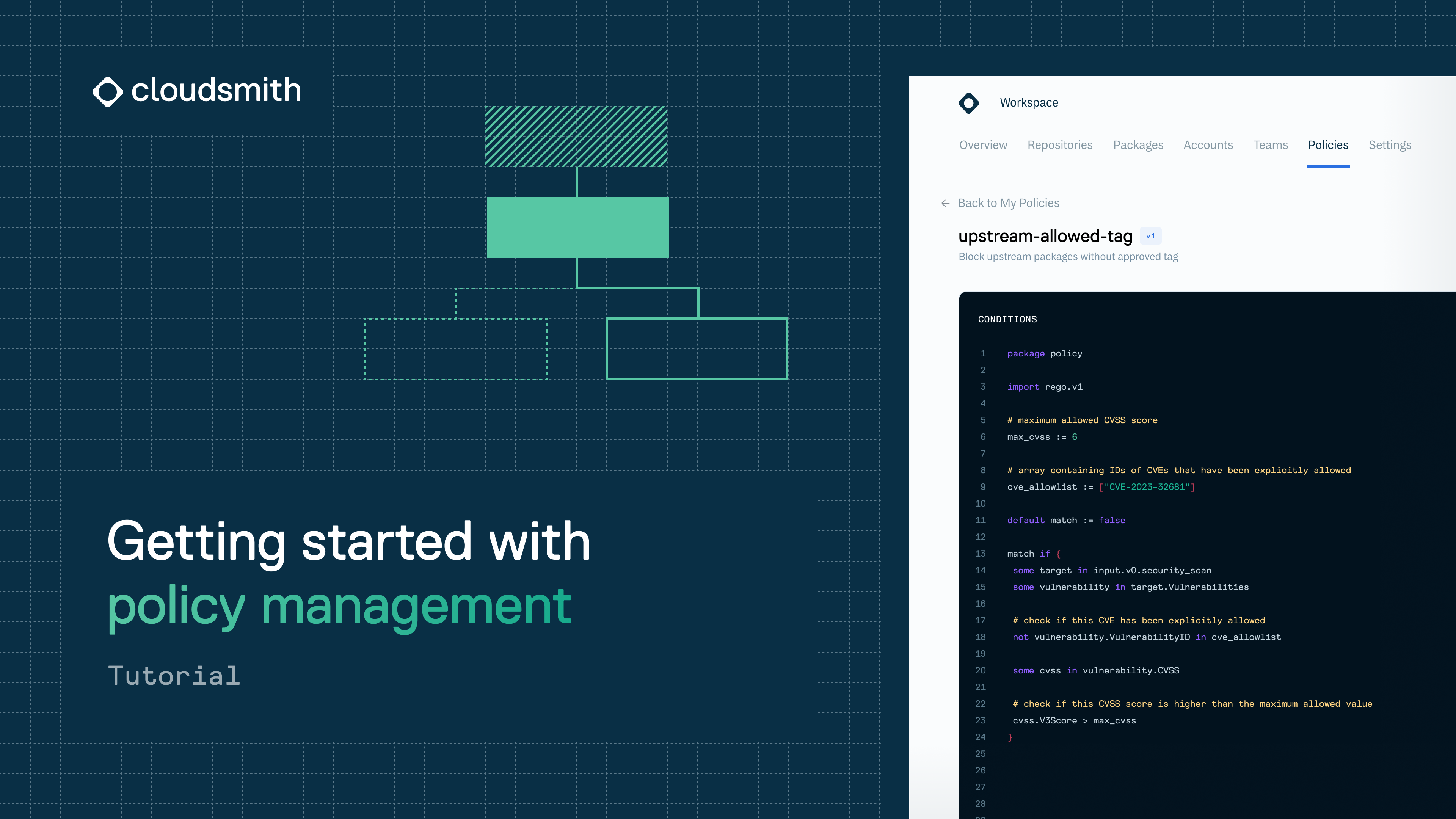Viewport: 1456px width, 819px height.
Task: Click the v1 version badge
Action: pyautogui.click(x=1150, y=236)
